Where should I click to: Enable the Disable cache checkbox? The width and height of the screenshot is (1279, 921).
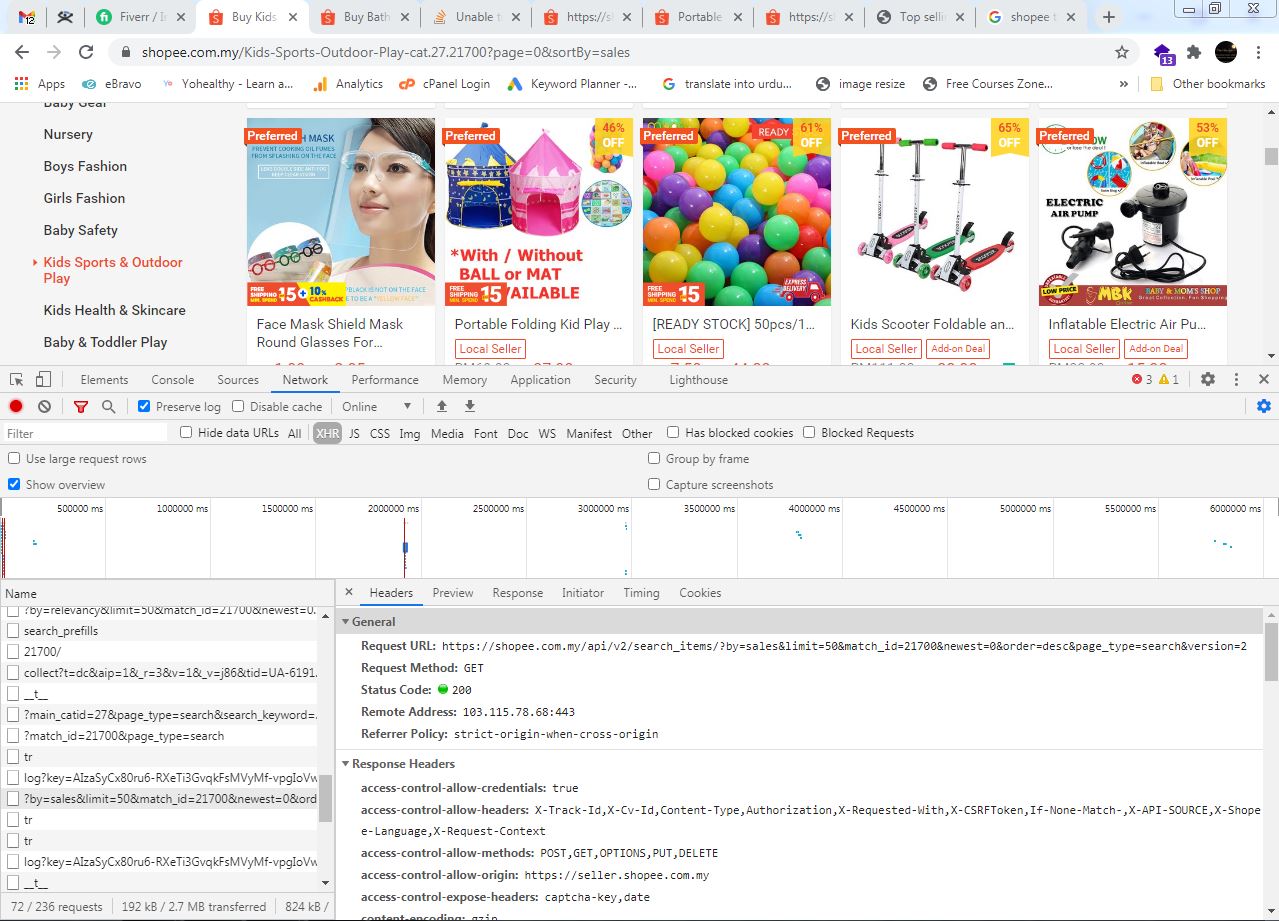coord(238,406)
